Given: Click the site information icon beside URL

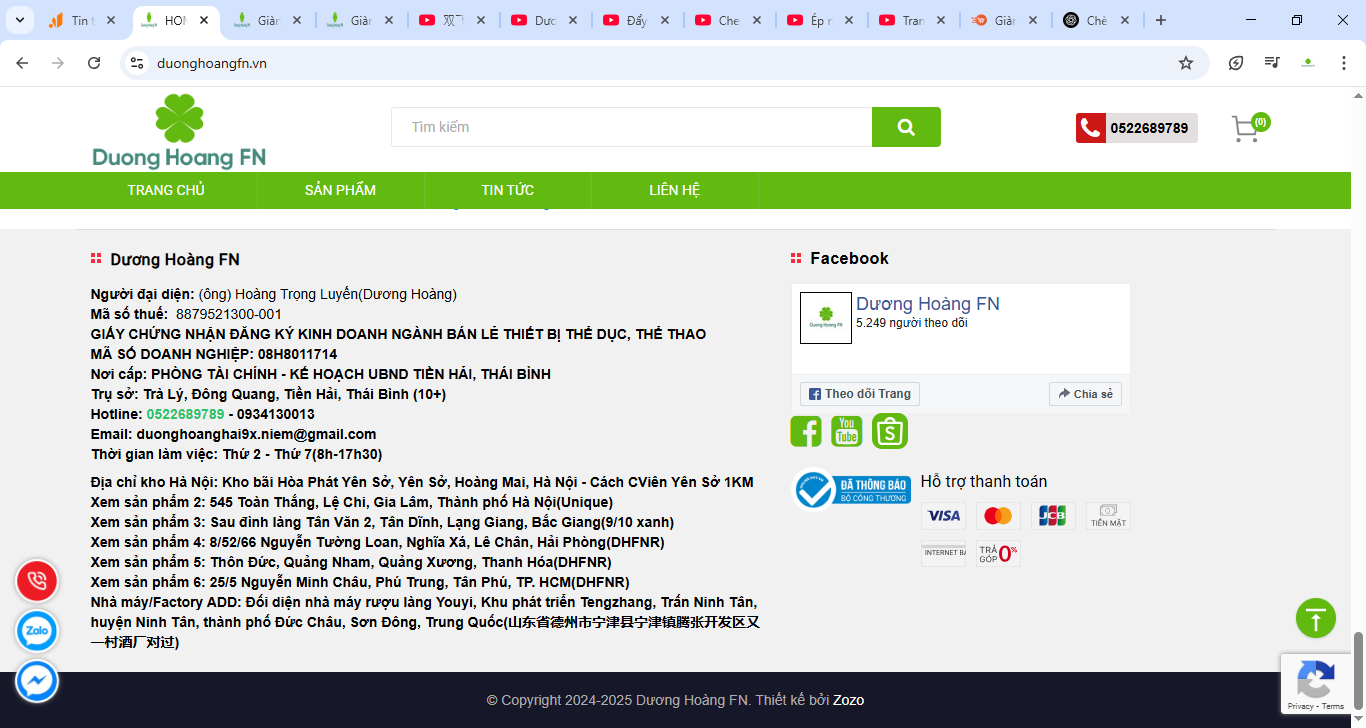Looking at the screenshot, I should 138,63.
